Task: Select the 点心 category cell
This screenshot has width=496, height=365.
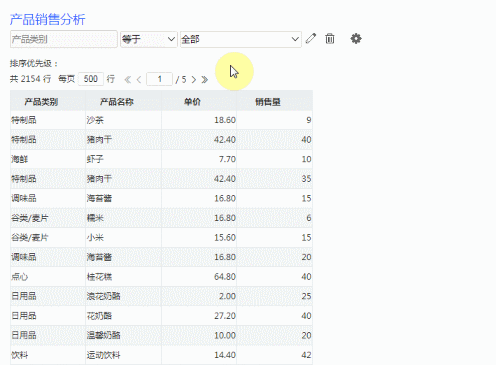Action: point(48,277)
